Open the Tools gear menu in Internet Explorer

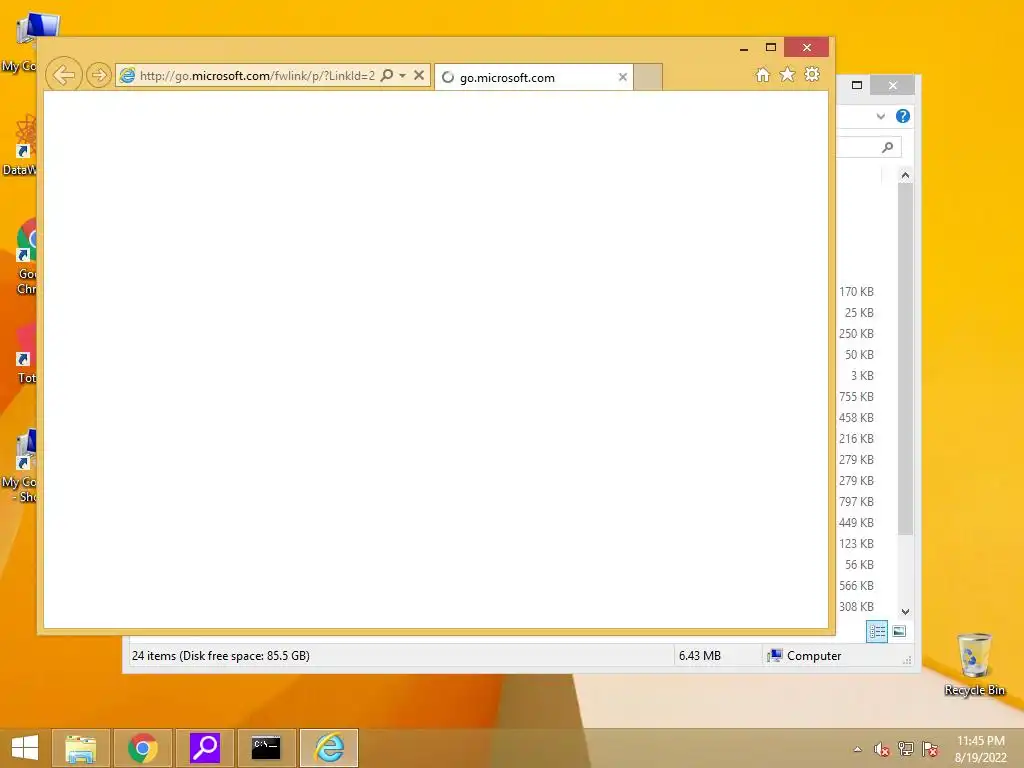coord(812,74)
